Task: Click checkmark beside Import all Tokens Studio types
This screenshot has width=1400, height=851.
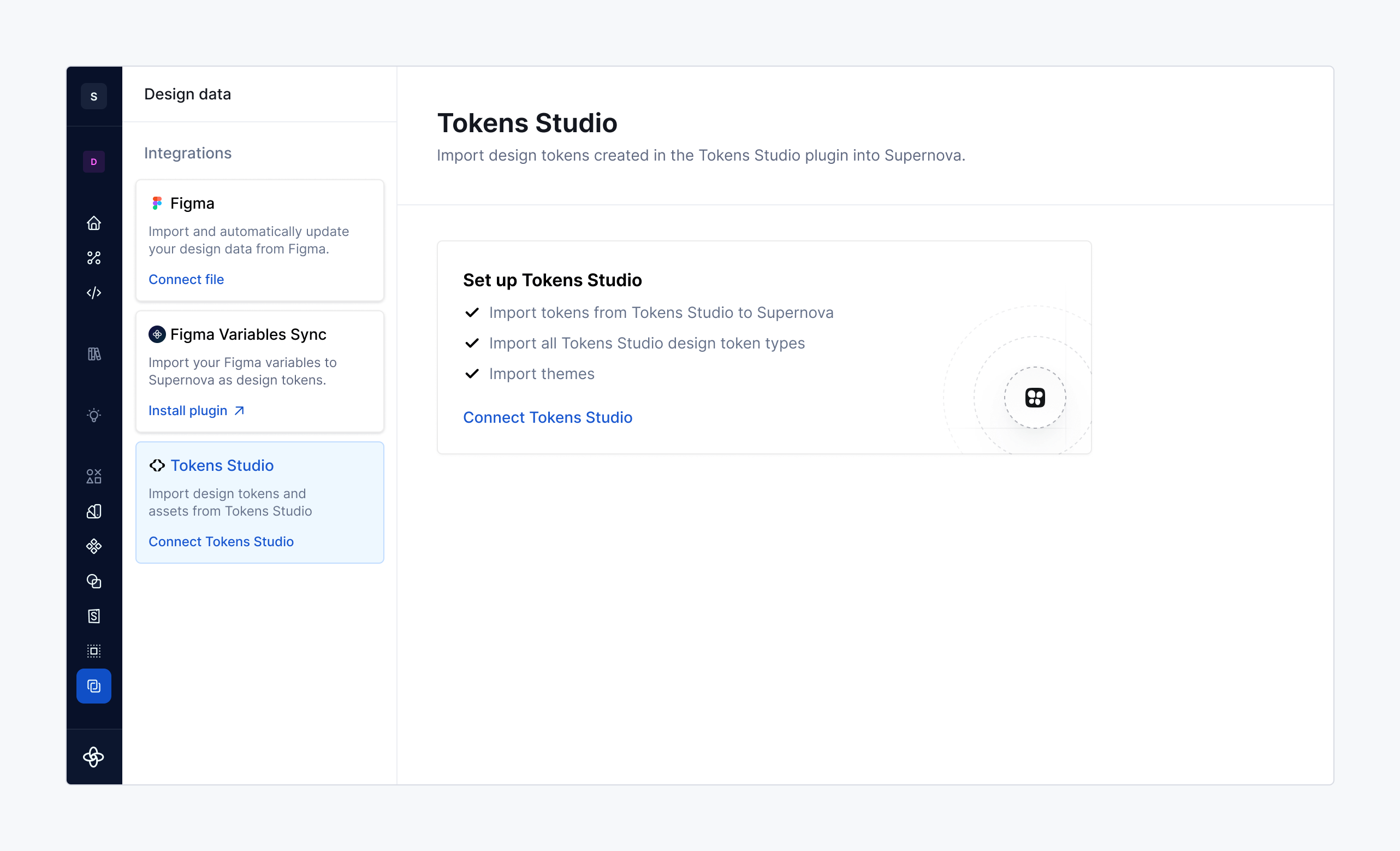Action: tap(472, 344)
